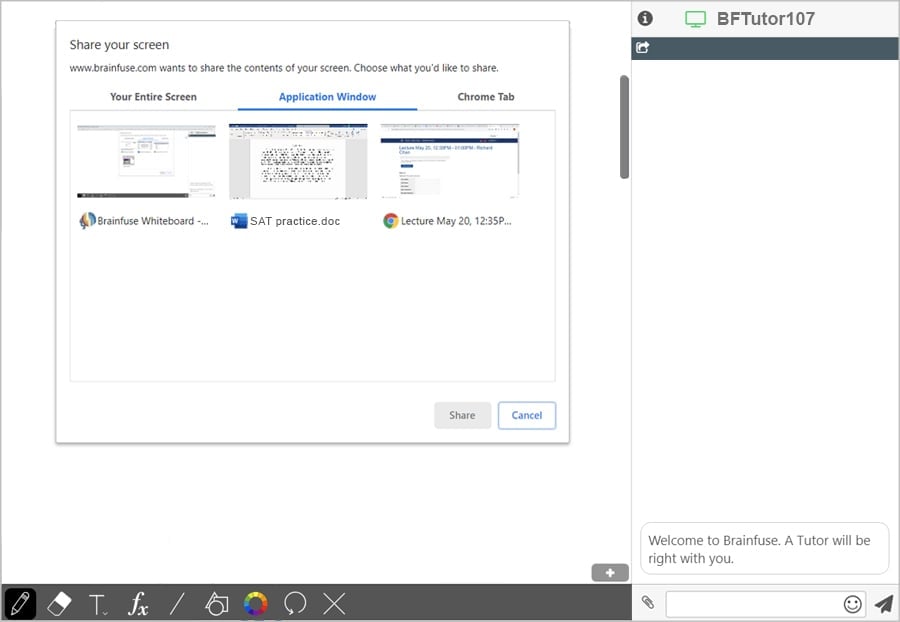Viewport: 900px width, 622px height.
Task: Select the Eraser tool
Action: [59, 603]
